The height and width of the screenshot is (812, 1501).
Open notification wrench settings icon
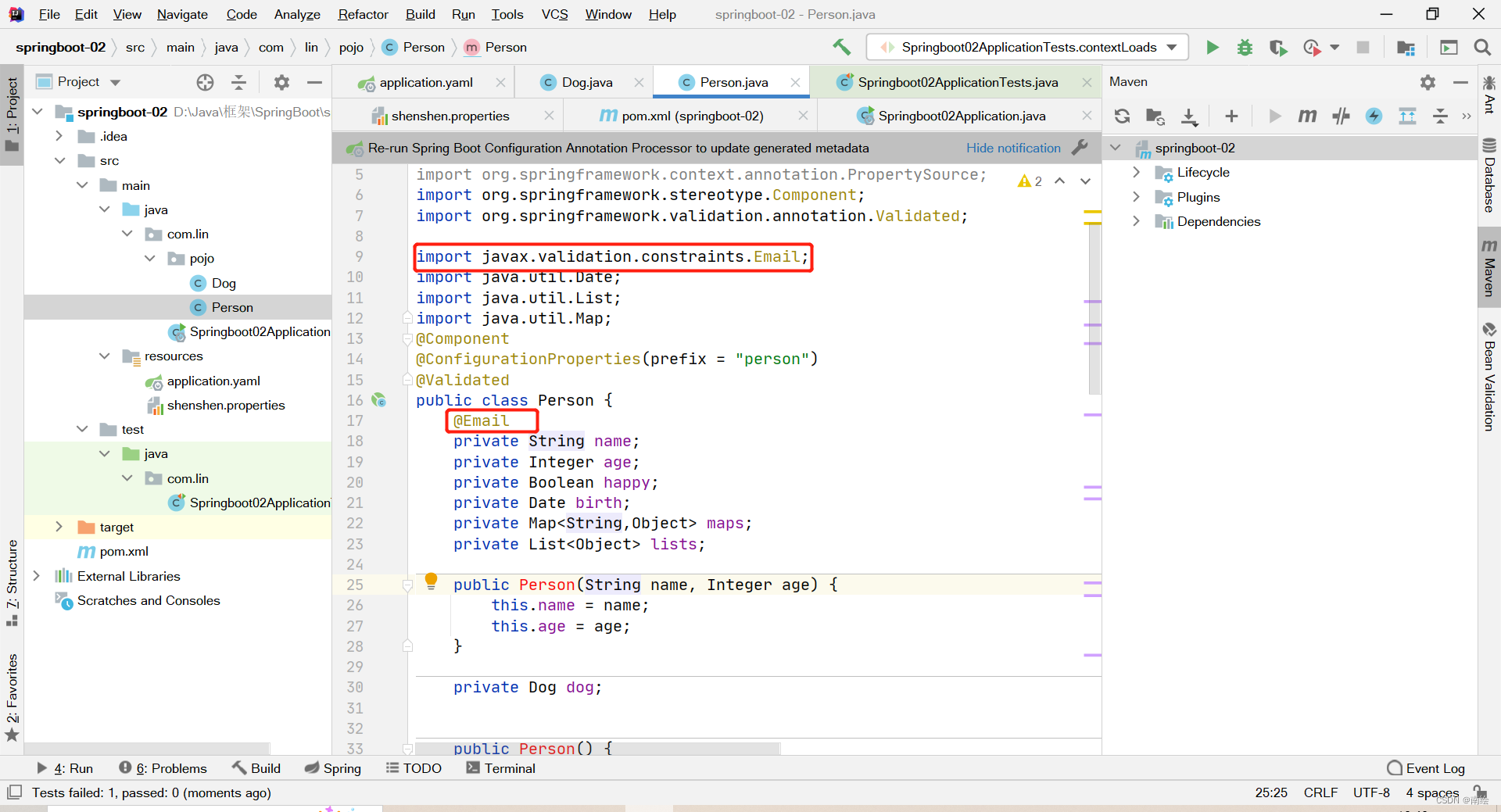1080,147
